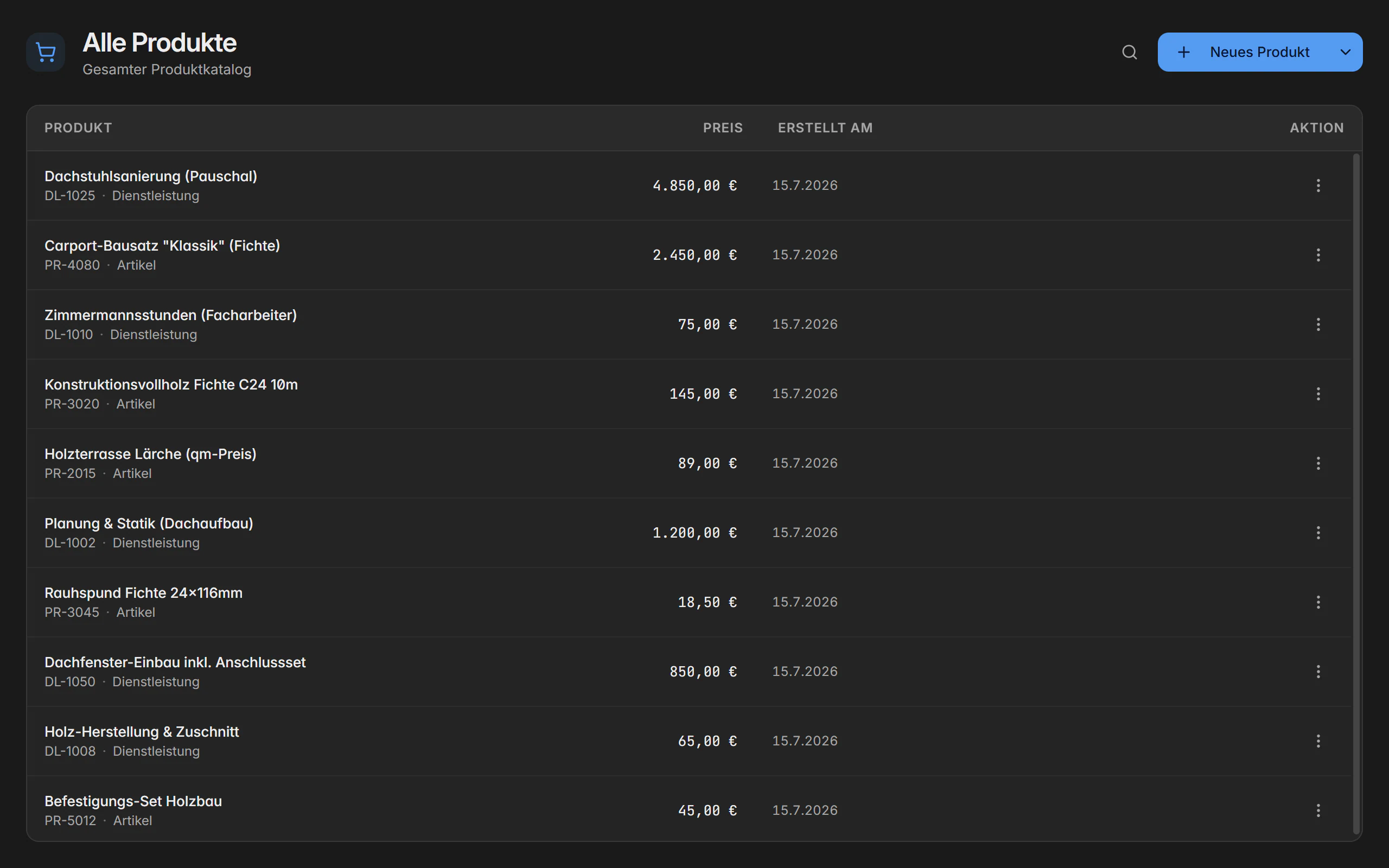Select product Holz-Herstellung & Zuschnitt
The height and width of the screenshot is (868, 1389).
142,732
